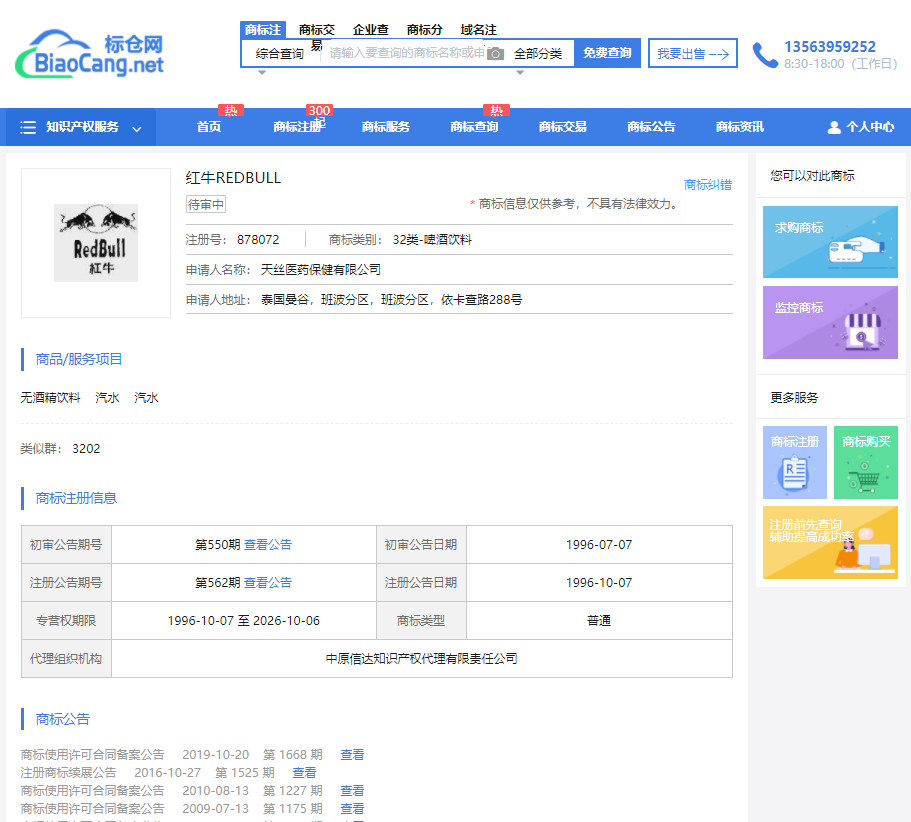This screenshot has width=911, height=822.
Task: Click the 商品/服务项目 section heading
Action: [78, 359]
